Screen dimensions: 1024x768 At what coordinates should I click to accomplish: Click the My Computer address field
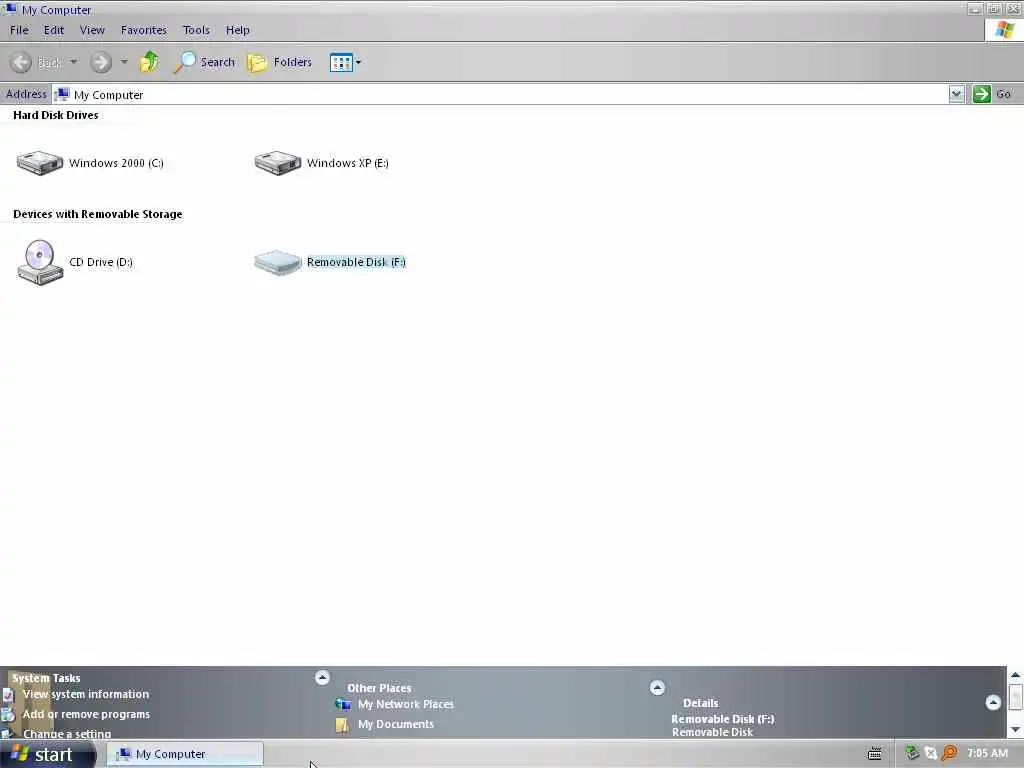click(x=500, y=95)
